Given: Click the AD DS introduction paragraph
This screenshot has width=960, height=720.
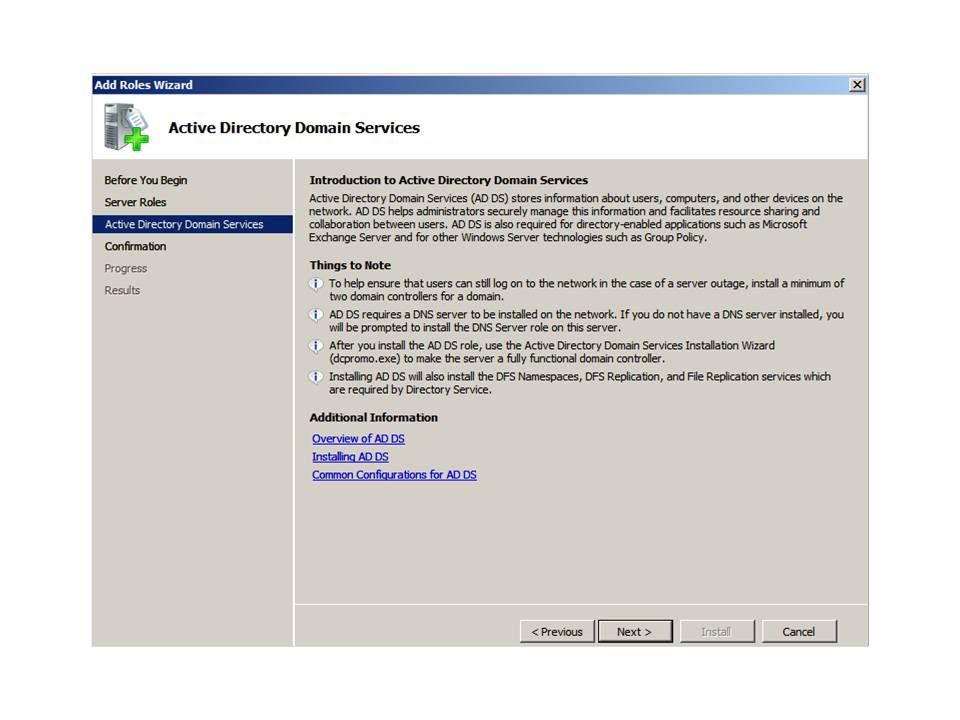Looking at the screenshot, I should pyautogui.click(x=576, y=217).
